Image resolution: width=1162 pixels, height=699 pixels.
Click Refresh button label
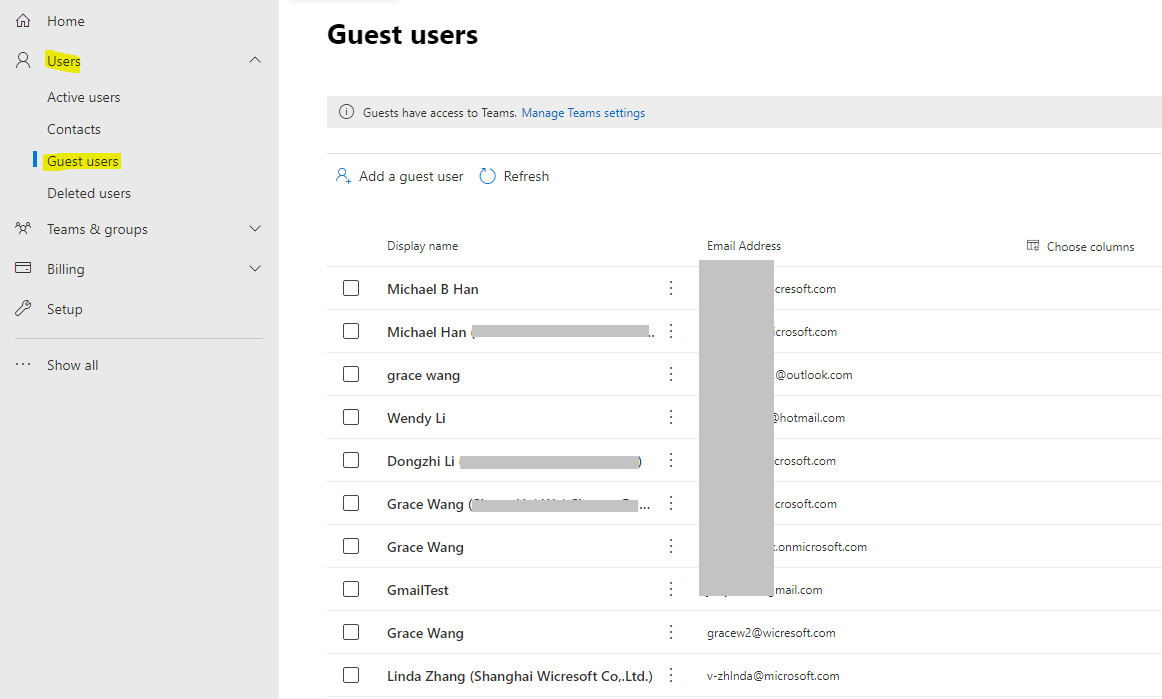click(x=526, y=176)
